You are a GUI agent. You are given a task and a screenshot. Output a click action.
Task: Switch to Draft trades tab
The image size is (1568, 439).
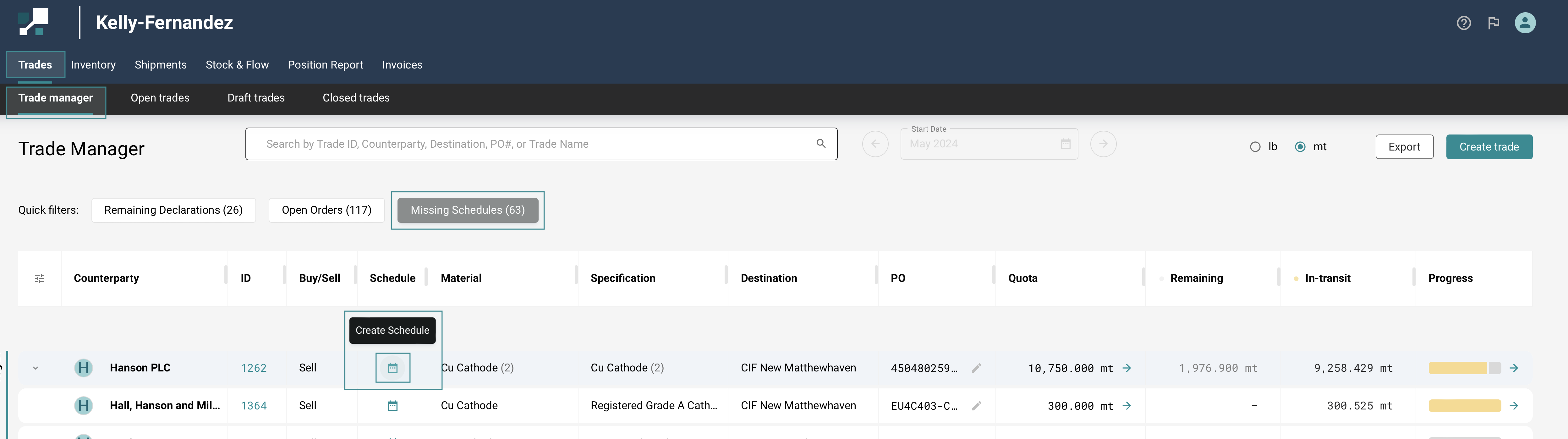point(256,98)
